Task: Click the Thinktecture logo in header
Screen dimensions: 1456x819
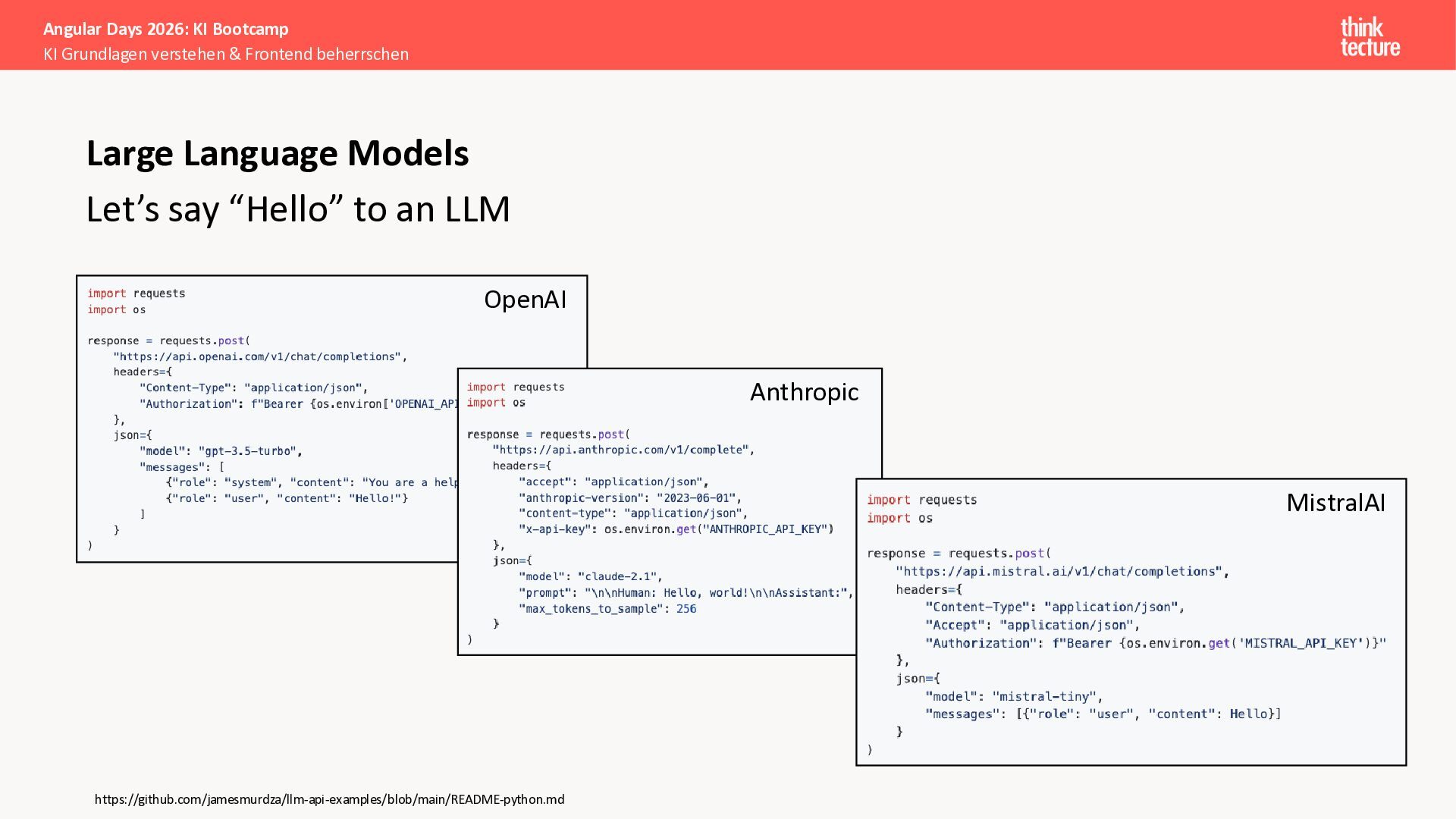Action: [x=1370, y=36]
